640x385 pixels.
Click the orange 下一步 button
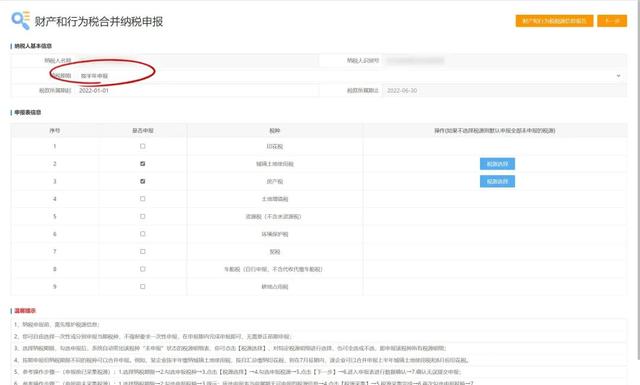pyautogui.click(x=612, y=21)
